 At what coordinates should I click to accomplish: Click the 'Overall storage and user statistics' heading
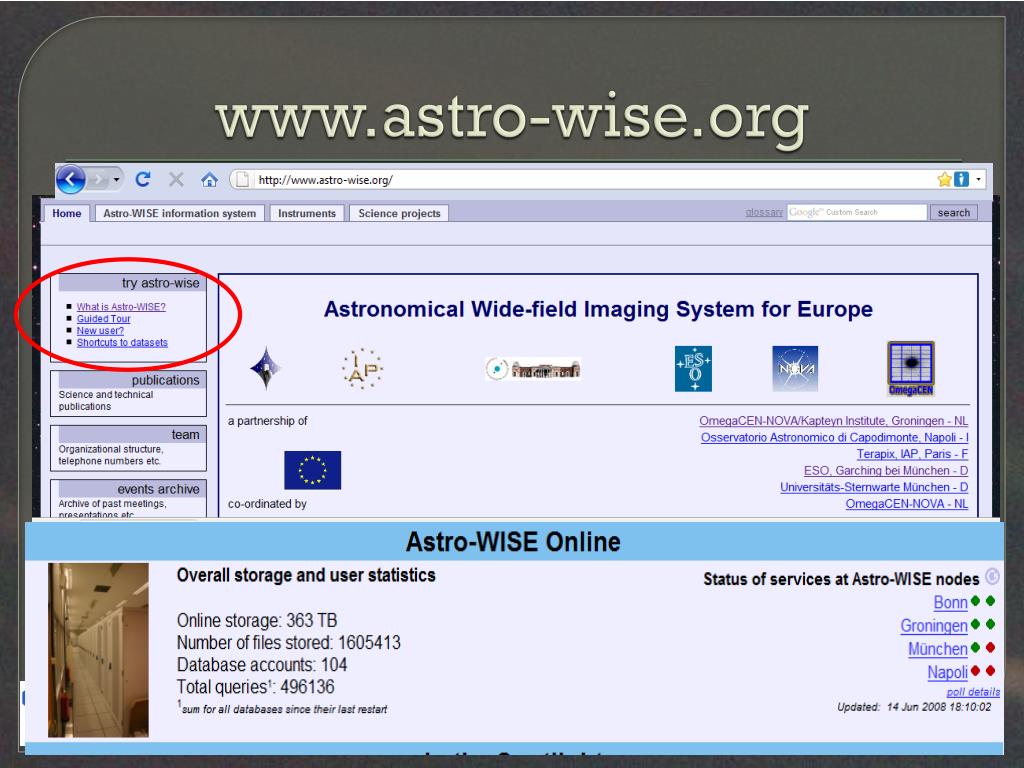(x=306, y=575)
